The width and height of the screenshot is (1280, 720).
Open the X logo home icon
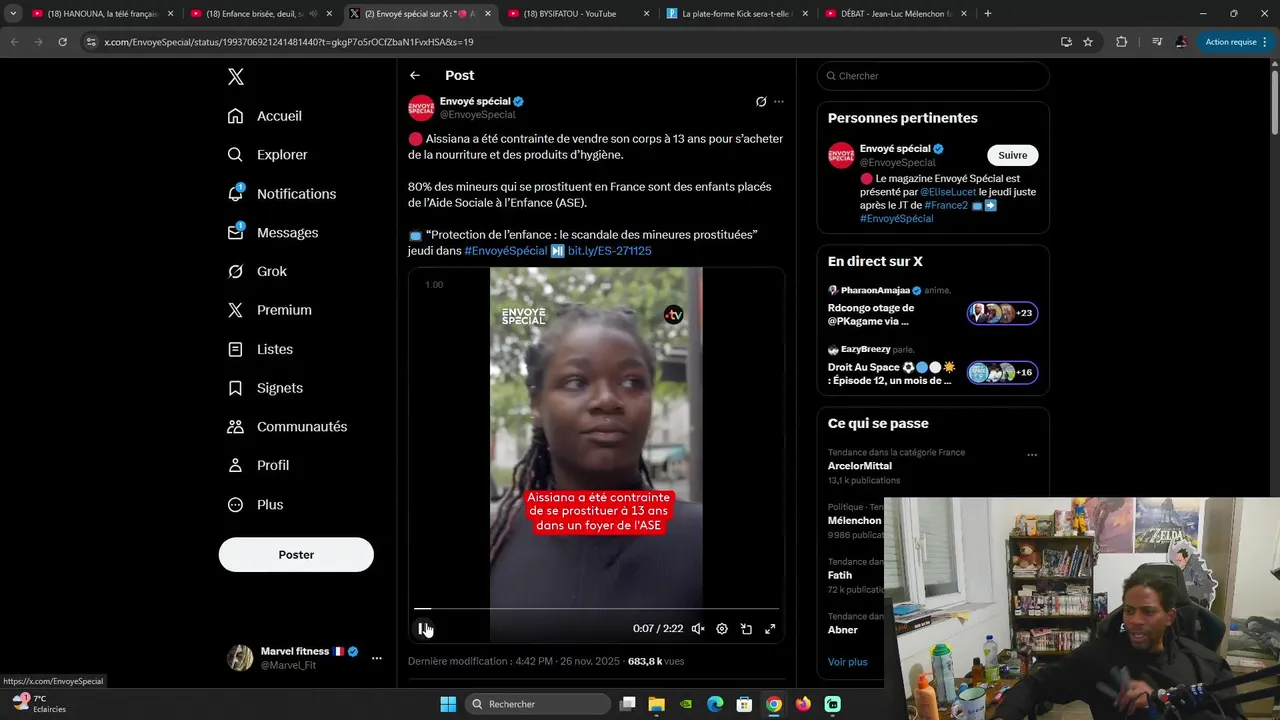tap(235, 77)
